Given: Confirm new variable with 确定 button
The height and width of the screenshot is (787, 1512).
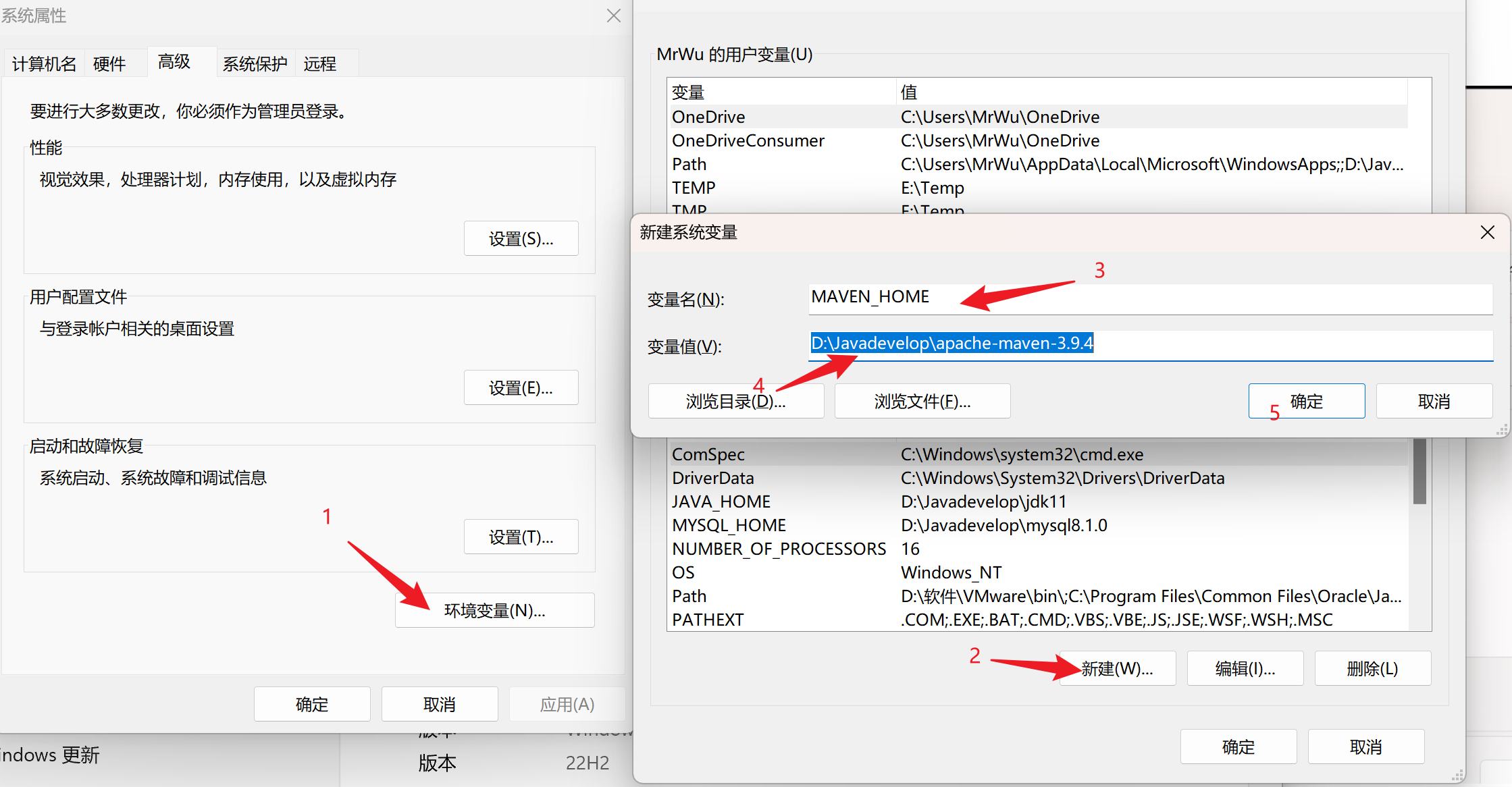Looking at the screenshot, I should [1306, 400].
